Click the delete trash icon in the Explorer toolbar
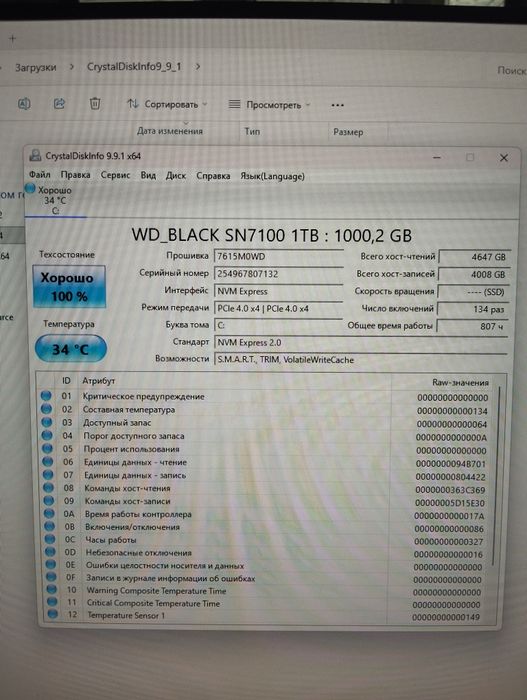This screenshot has width=527, height=700. pos(95,104)
